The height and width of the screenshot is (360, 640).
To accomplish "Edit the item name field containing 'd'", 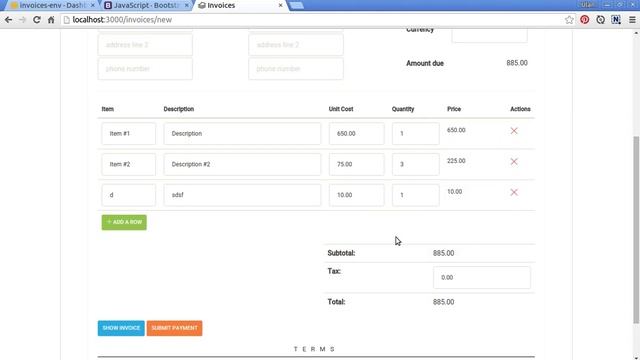I will click(x=129, y=195).
